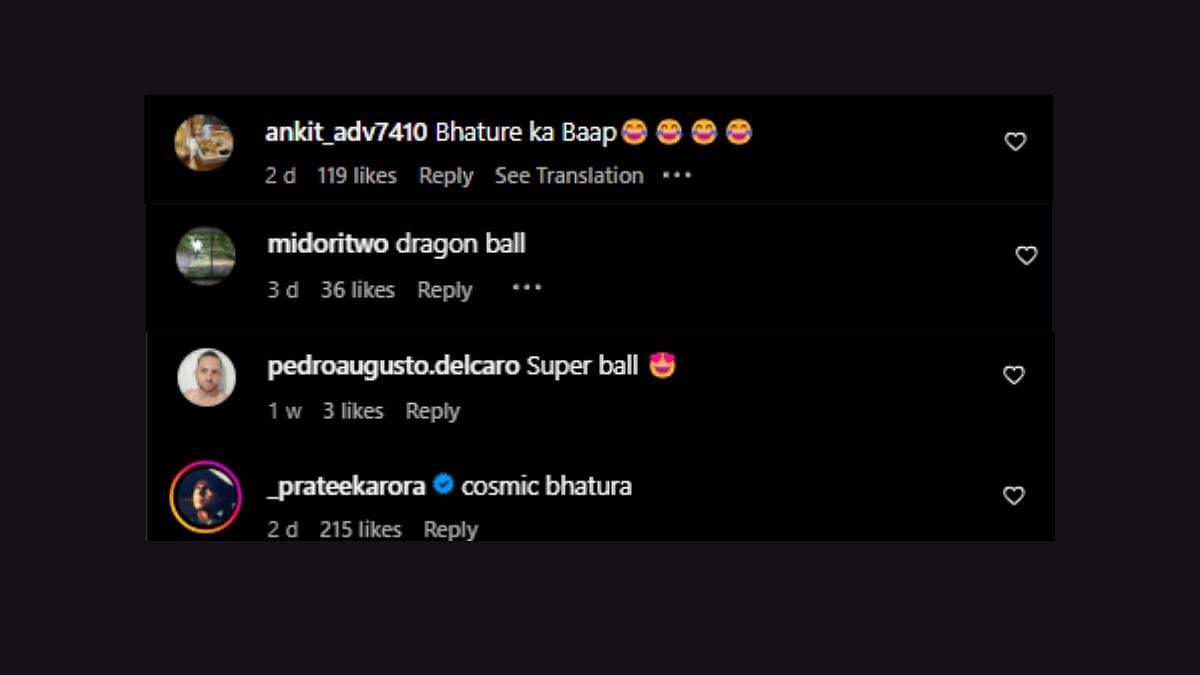Open midoritwo's avatar

click(206, 256)
